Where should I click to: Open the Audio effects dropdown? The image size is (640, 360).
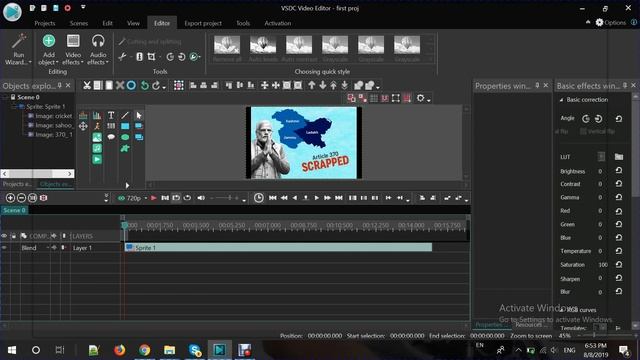[98, 49]
